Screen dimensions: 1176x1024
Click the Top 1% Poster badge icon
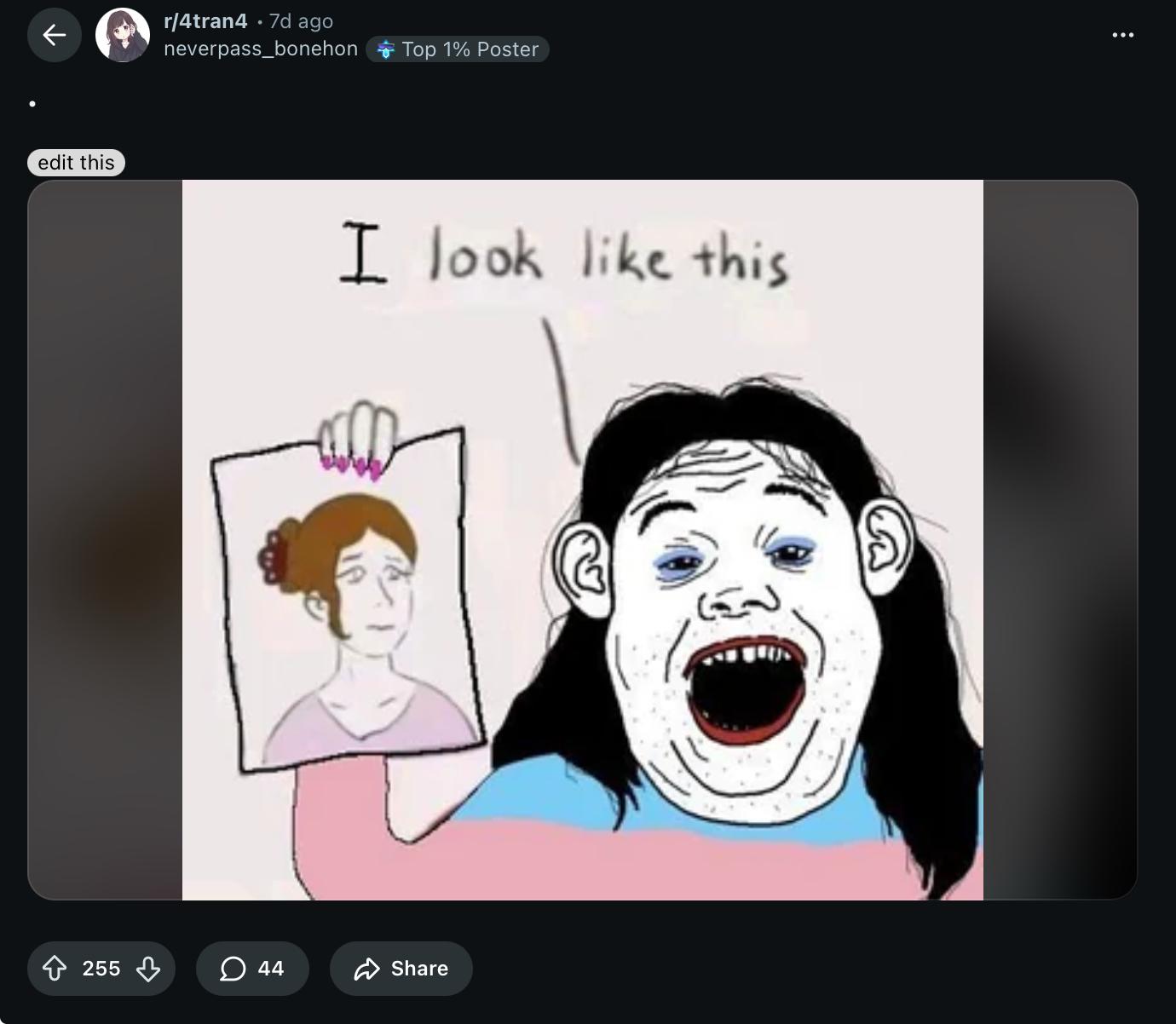[386, 49]
